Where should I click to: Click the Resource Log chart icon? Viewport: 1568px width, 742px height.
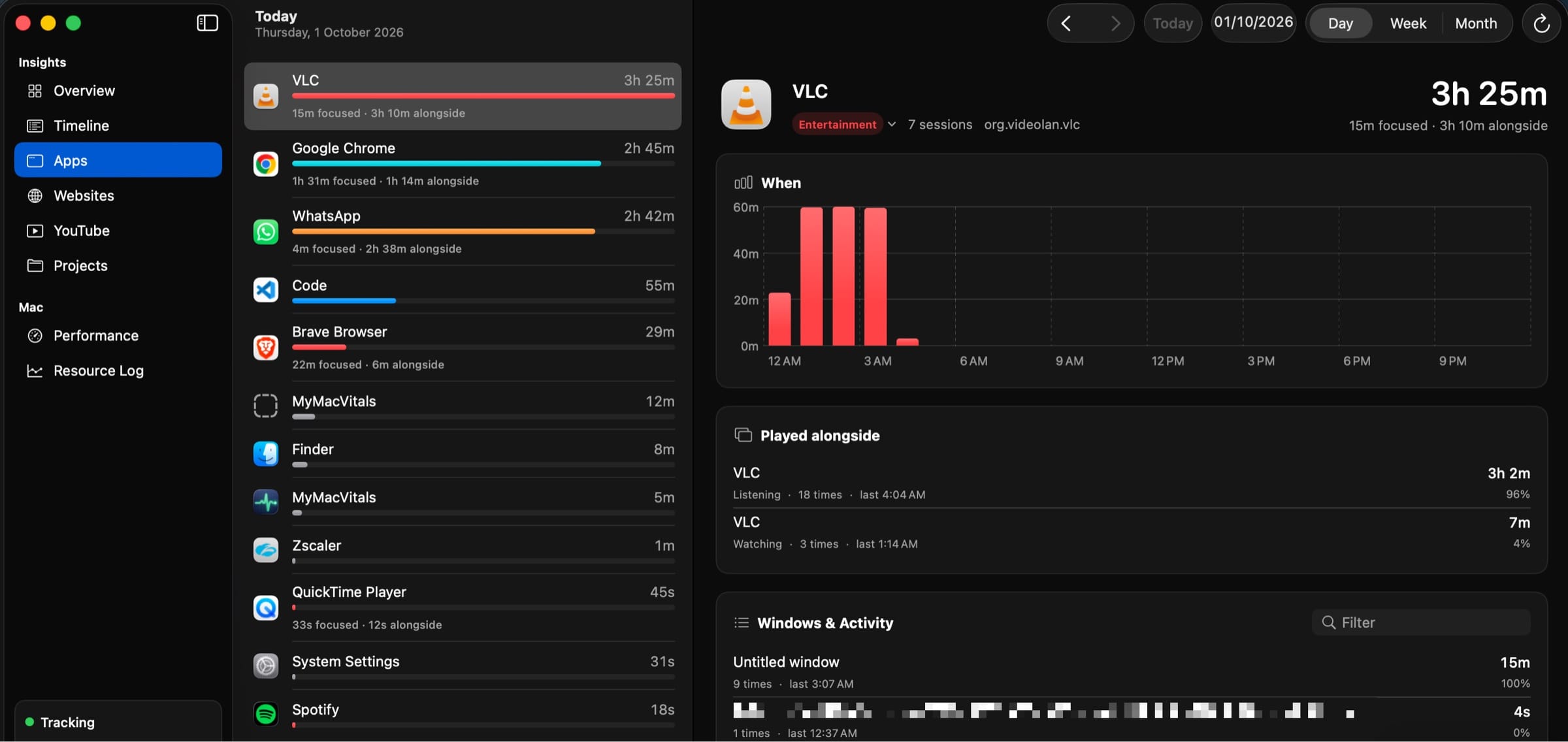[35, 370]
